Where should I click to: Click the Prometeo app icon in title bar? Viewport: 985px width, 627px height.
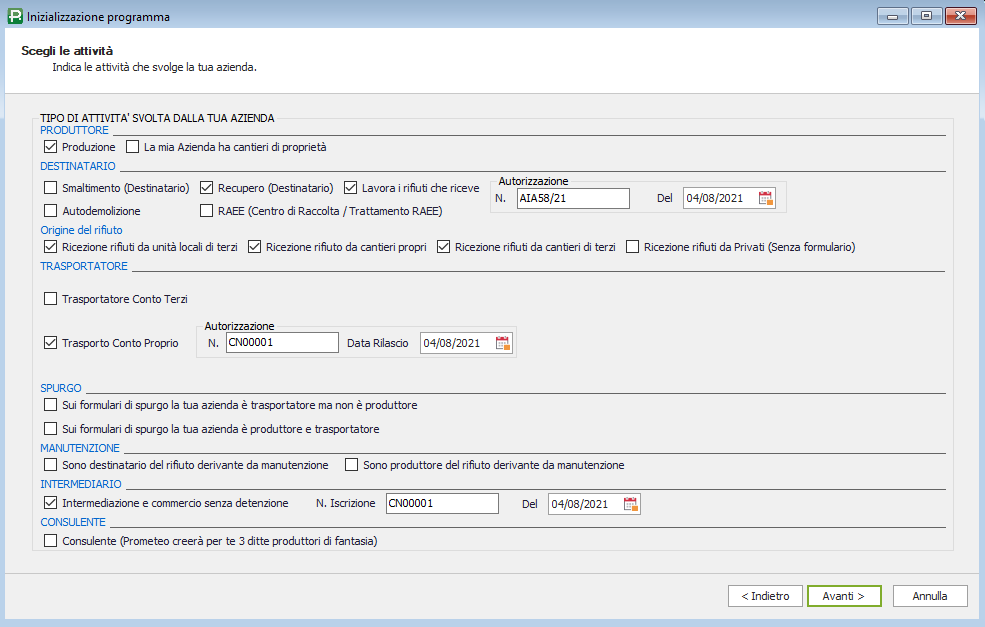coord(13,17)
